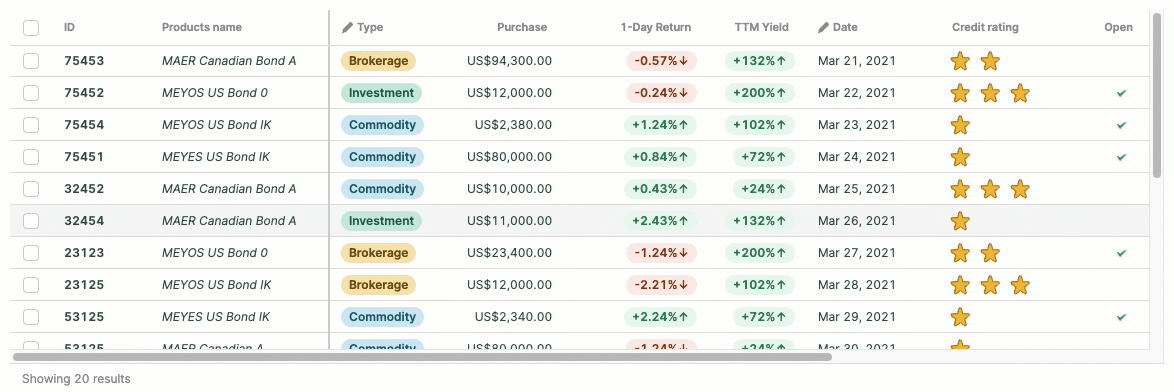Tick the checkbox for row 23123
The width and height of the screenshot is (1174, 392).
(x=31, y=253)
